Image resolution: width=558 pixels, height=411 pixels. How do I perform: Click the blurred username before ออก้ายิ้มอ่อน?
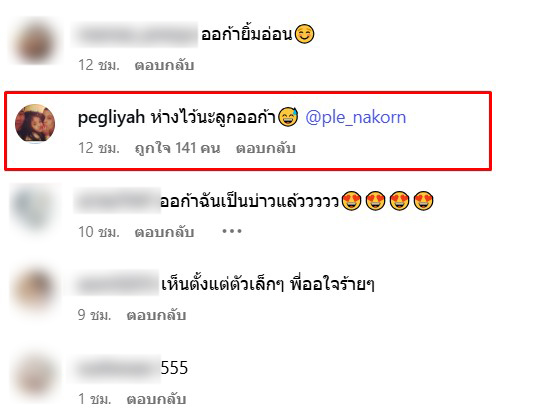[x=135, y=35]
